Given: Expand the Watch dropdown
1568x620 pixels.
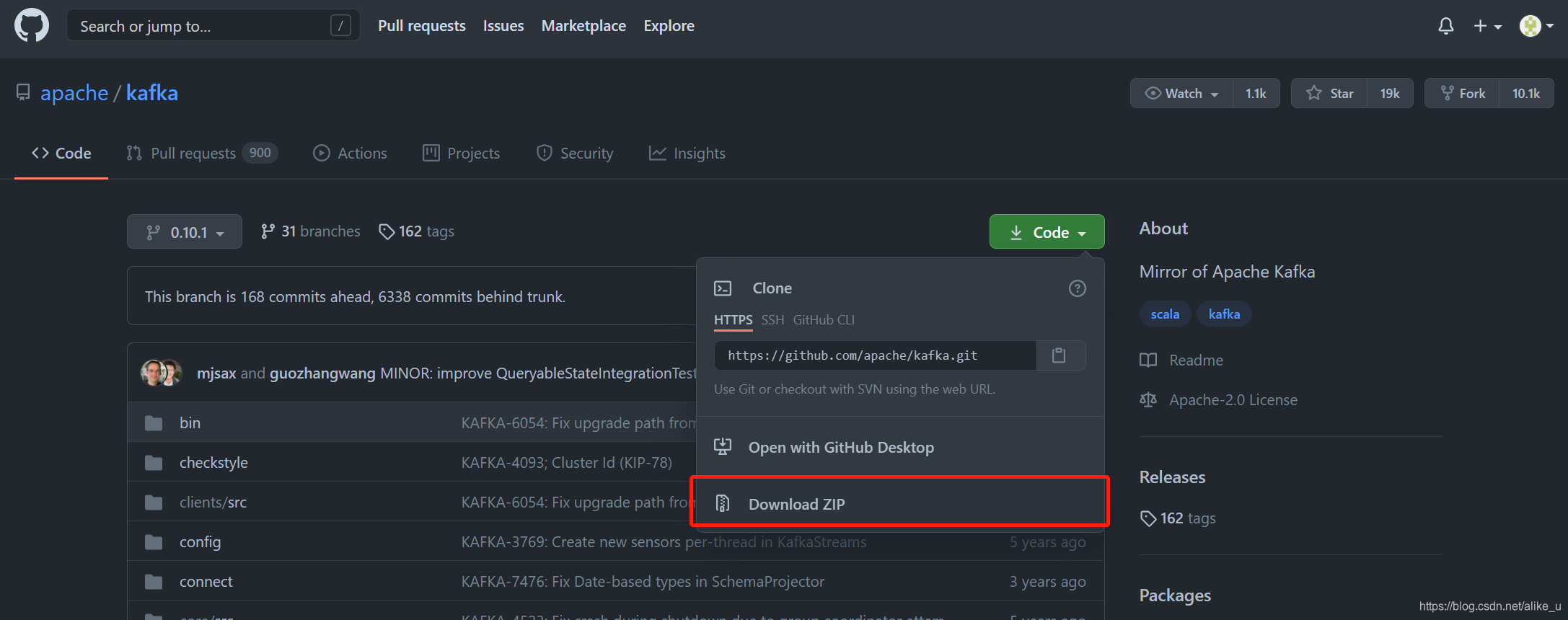Looking at the screenshot, I should click(1181, 94).
